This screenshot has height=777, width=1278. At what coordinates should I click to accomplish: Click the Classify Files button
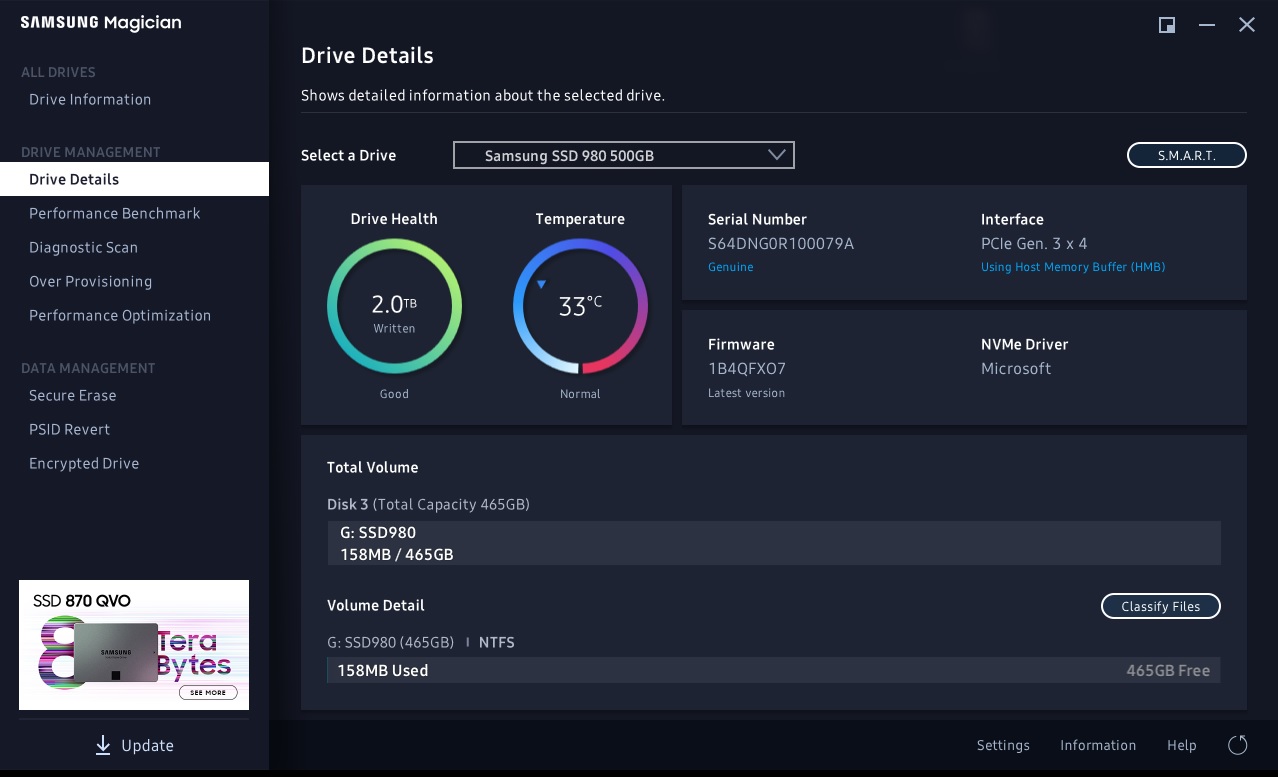point(1161,606)
